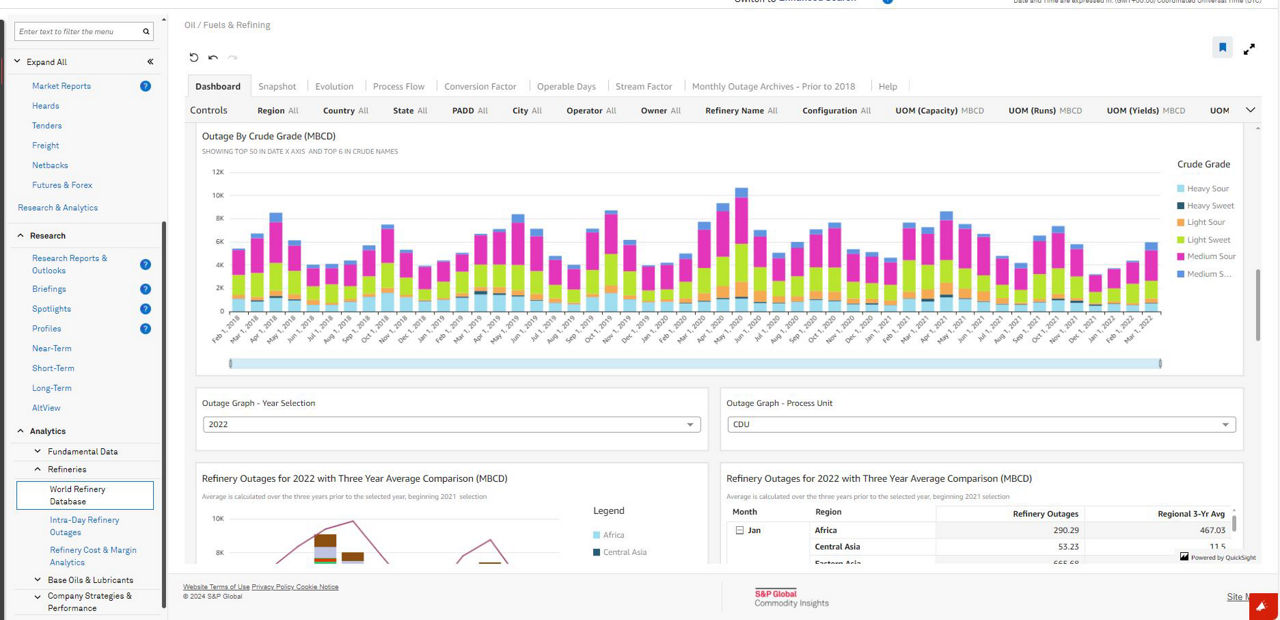Toggle Heavy Sour series in the legend

(x=1207, y=189)
